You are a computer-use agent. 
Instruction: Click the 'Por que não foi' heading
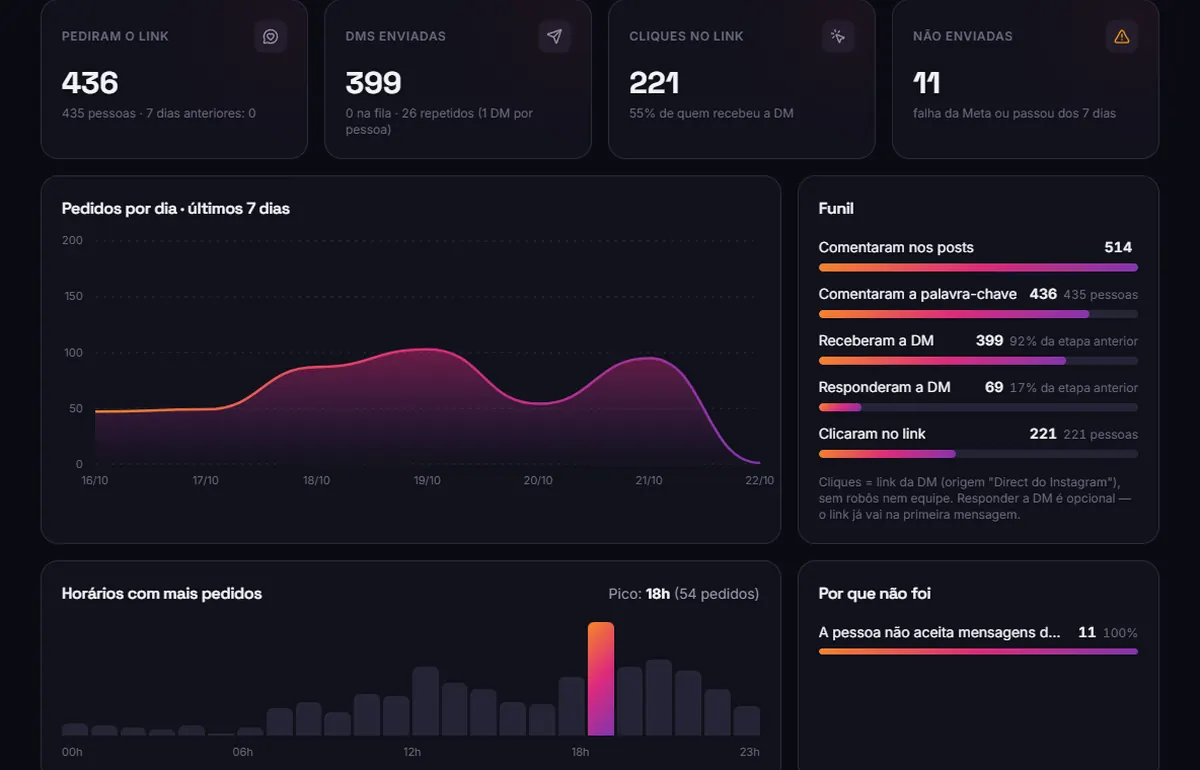point(875,594)
